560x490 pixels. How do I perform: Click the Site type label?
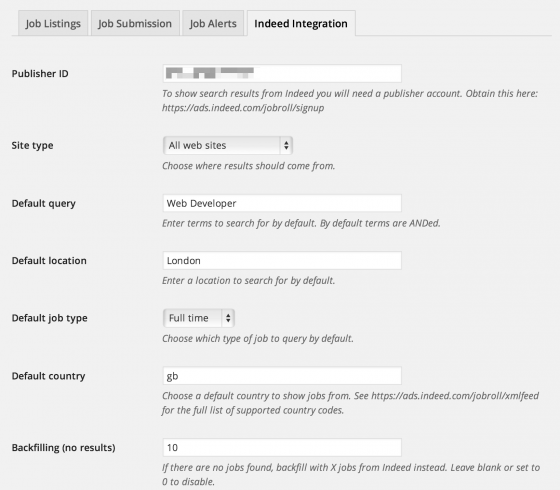(x=32, y=145)
